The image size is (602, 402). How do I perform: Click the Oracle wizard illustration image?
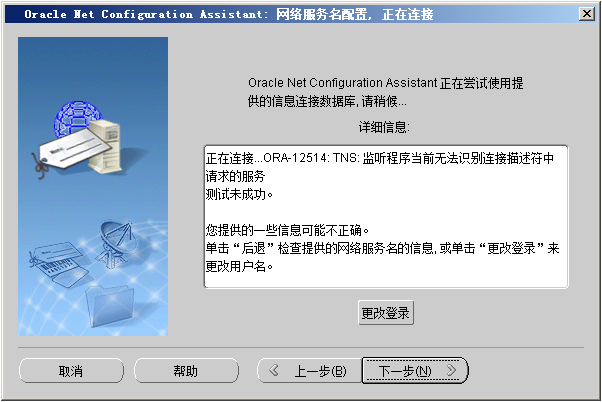coord(93,187)
